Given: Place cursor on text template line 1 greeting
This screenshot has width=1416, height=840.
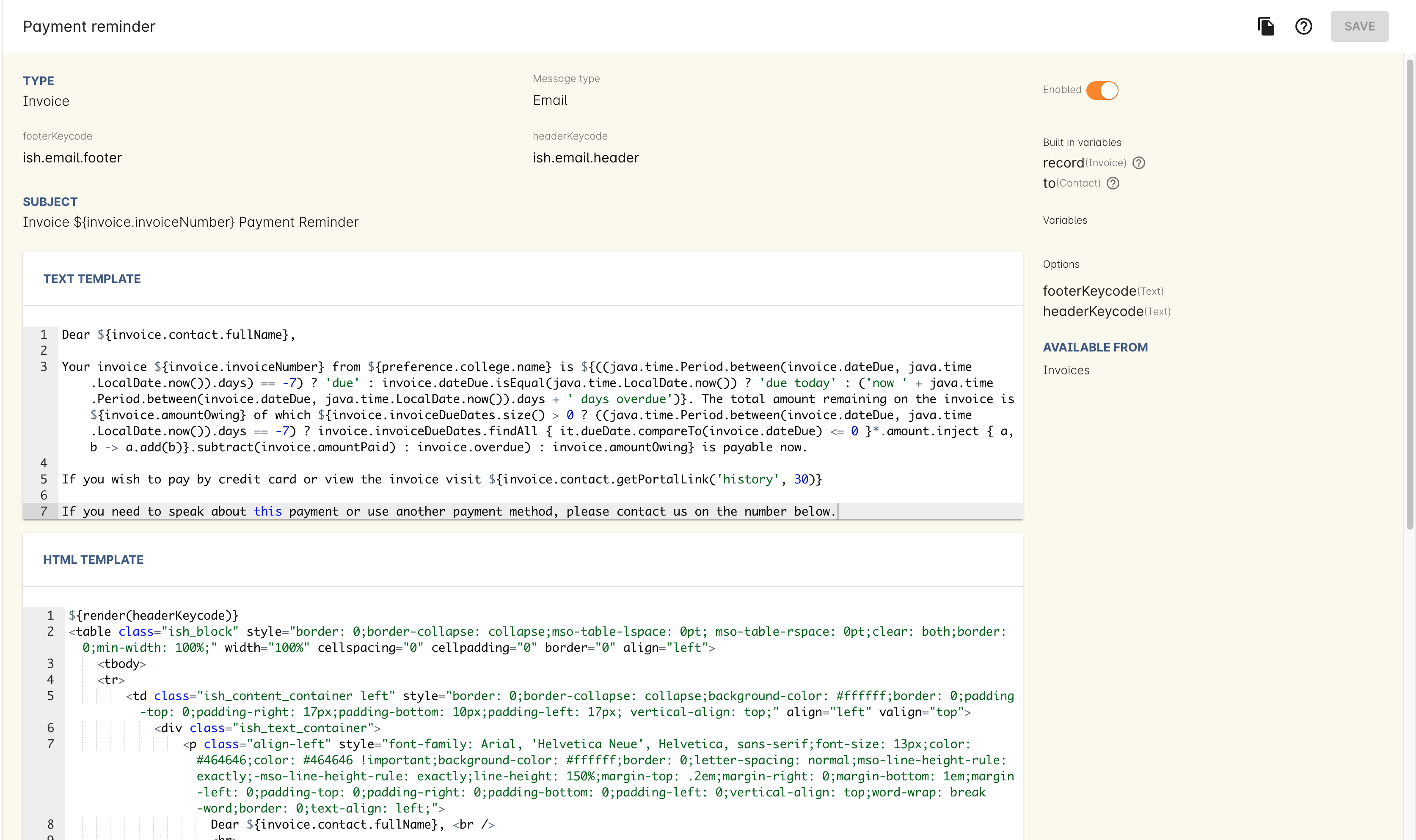Looking at the screenshot, I should point(178,335).
